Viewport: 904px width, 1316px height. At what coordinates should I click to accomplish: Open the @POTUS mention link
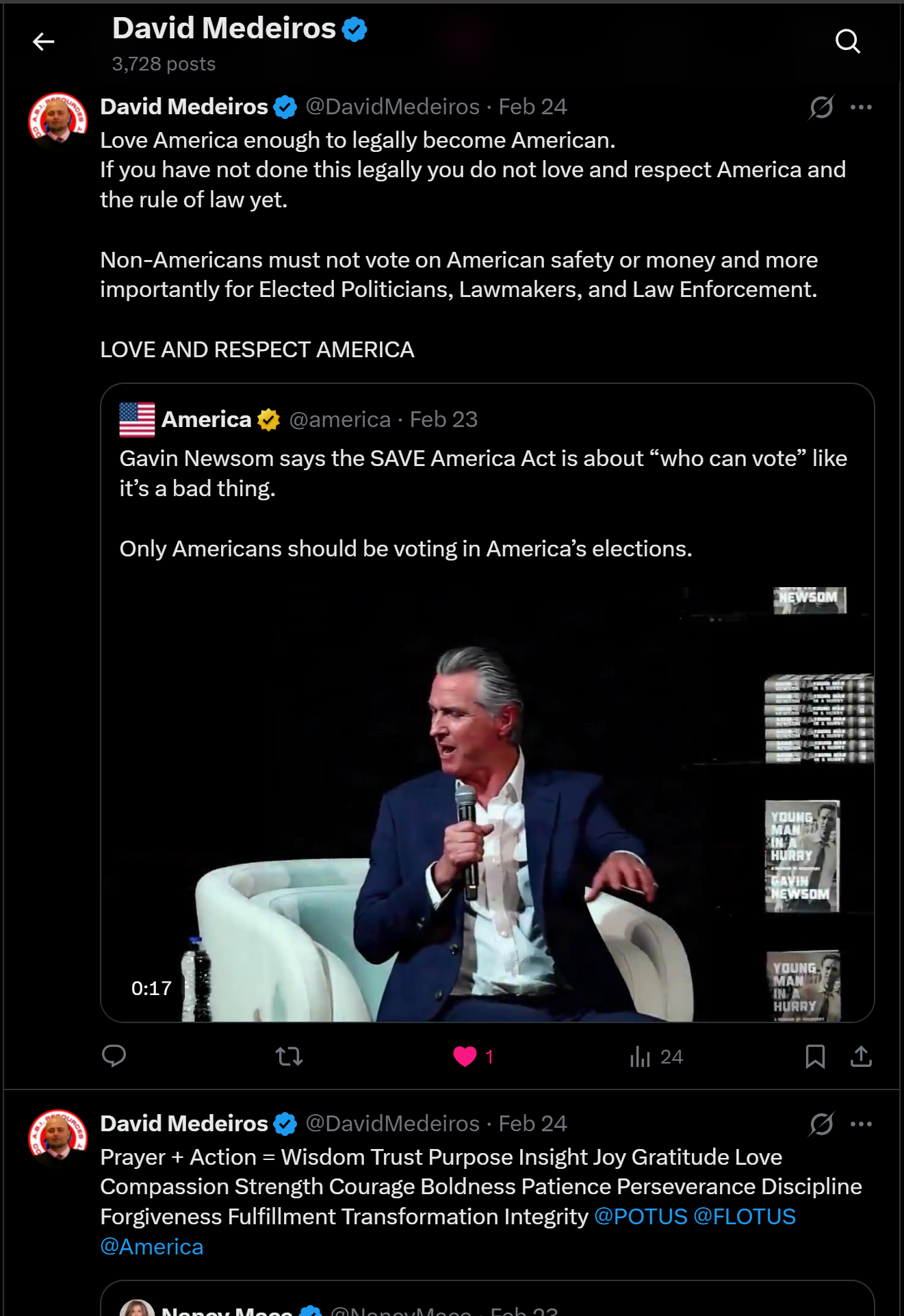point(641,1216)
